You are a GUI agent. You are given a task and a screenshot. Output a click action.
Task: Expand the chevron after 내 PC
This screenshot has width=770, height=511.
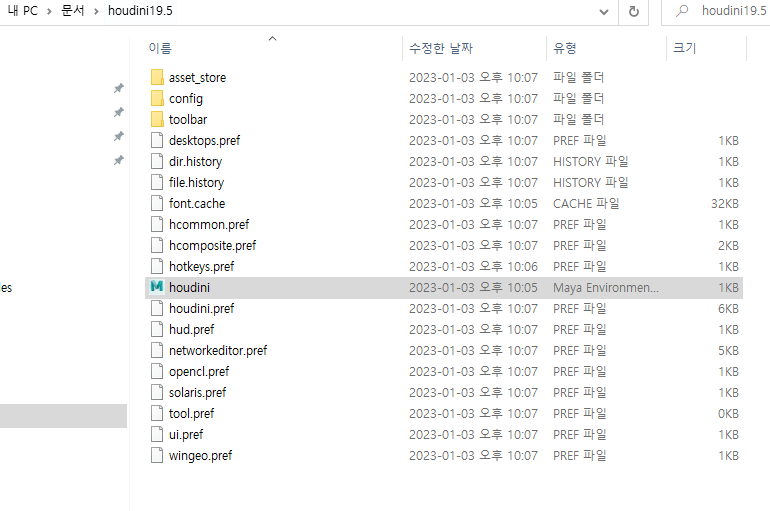(49, 11)
